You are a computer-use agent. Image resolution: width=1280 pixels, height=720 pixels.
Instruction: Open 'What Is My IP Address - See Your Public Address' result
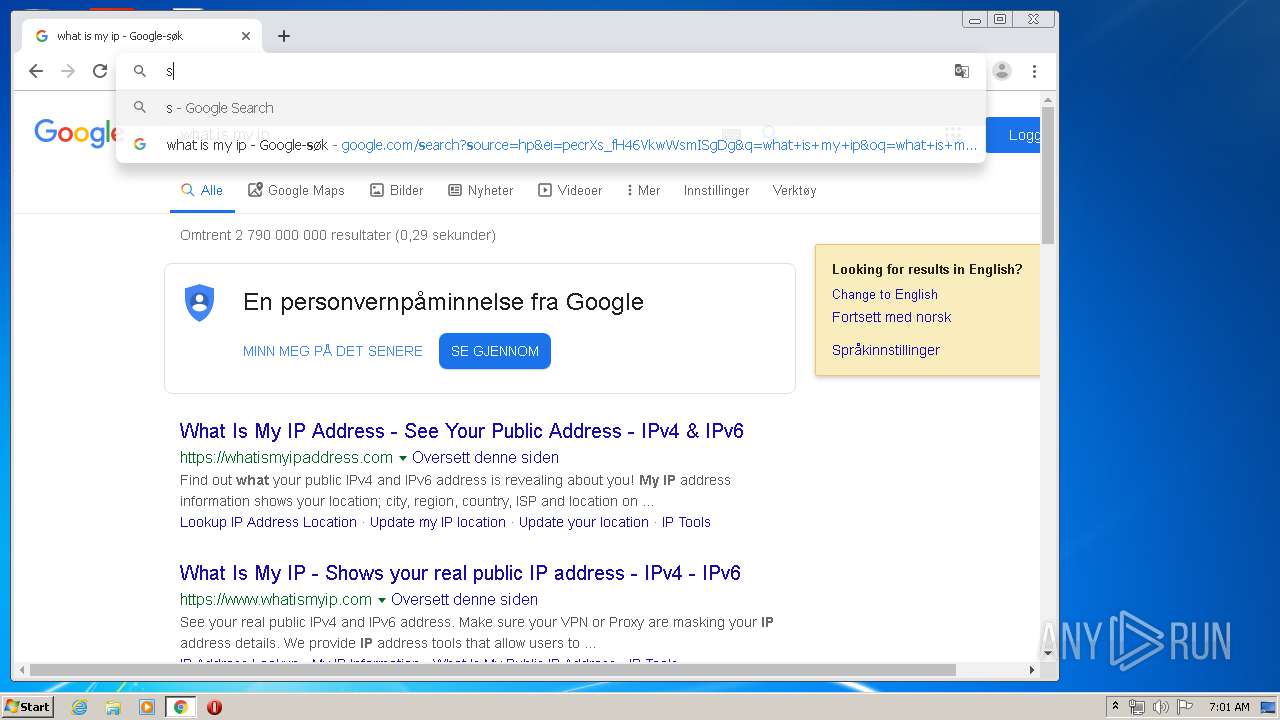pos(462,431)
